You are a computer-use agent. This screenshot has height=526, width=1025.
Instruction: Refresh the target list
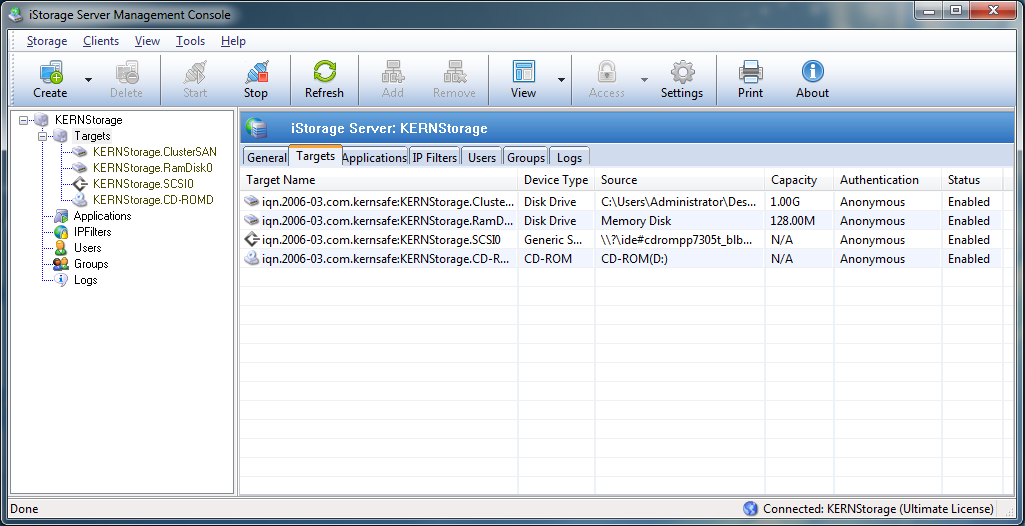(x=324, y=72)
